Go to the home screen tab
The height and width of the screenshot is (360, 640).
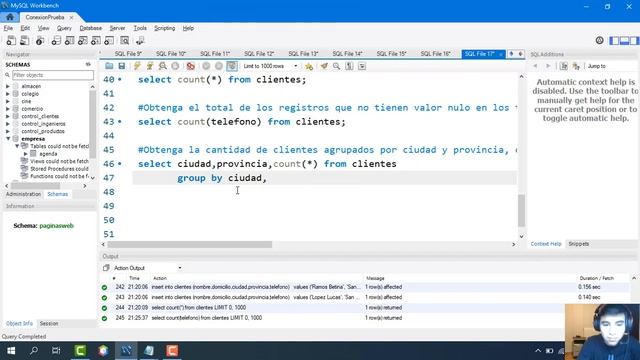point(10,17)
